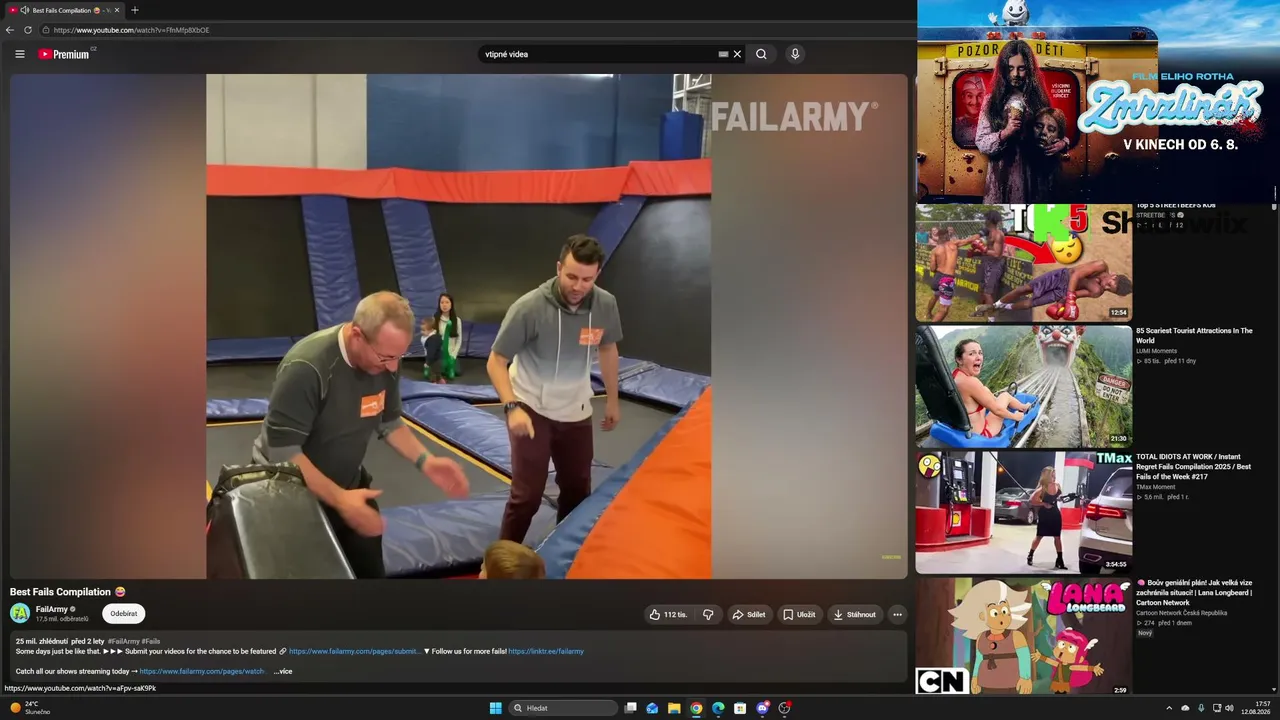Open '85 Scariest Tourist Attractions In The World' title
The image size is (1280, 720).
coord(1194,335)
